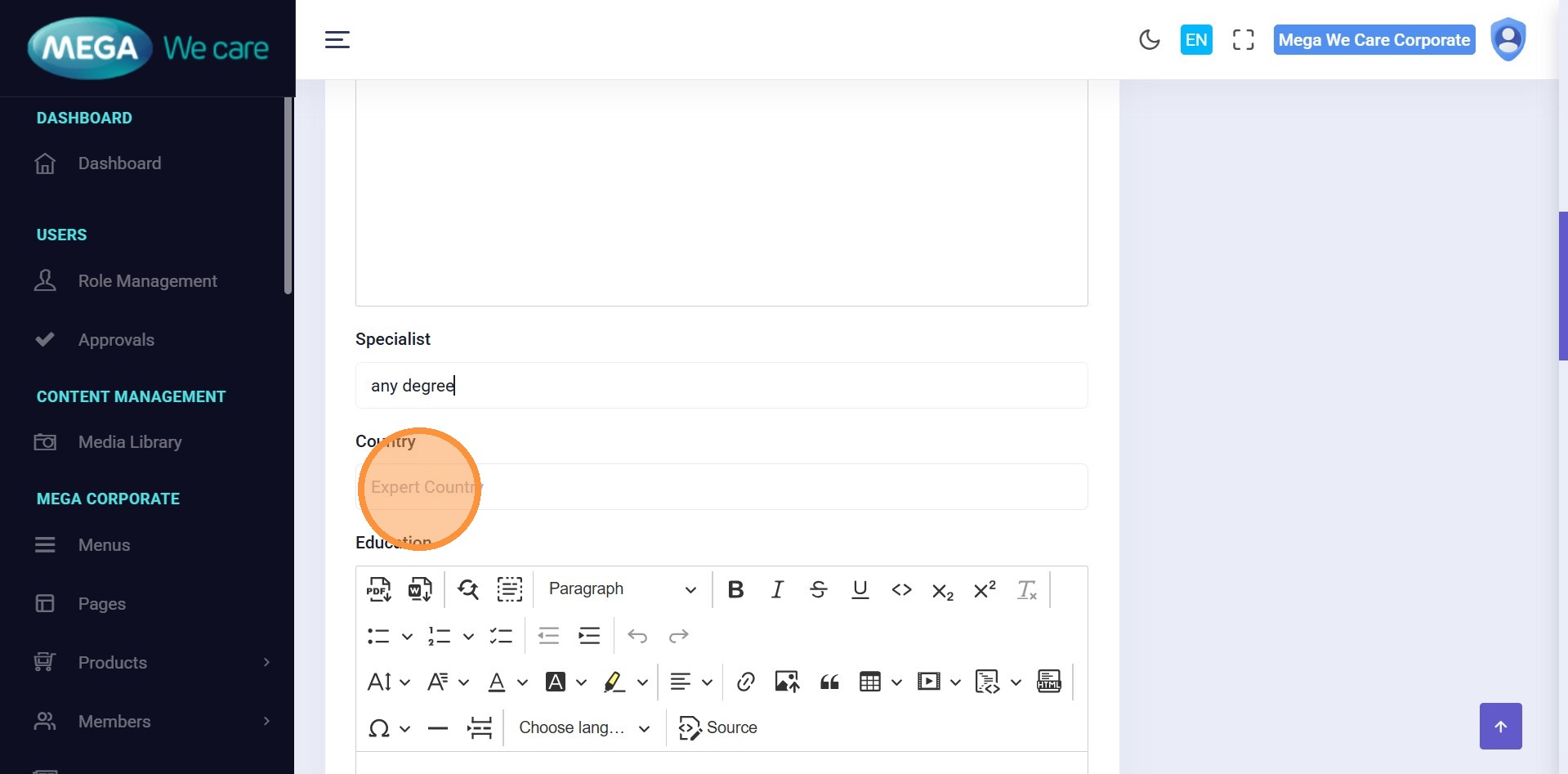Toggle fullscreen mode
This screenshot has height=774, width=1568.
click(x=1243, y=39)
